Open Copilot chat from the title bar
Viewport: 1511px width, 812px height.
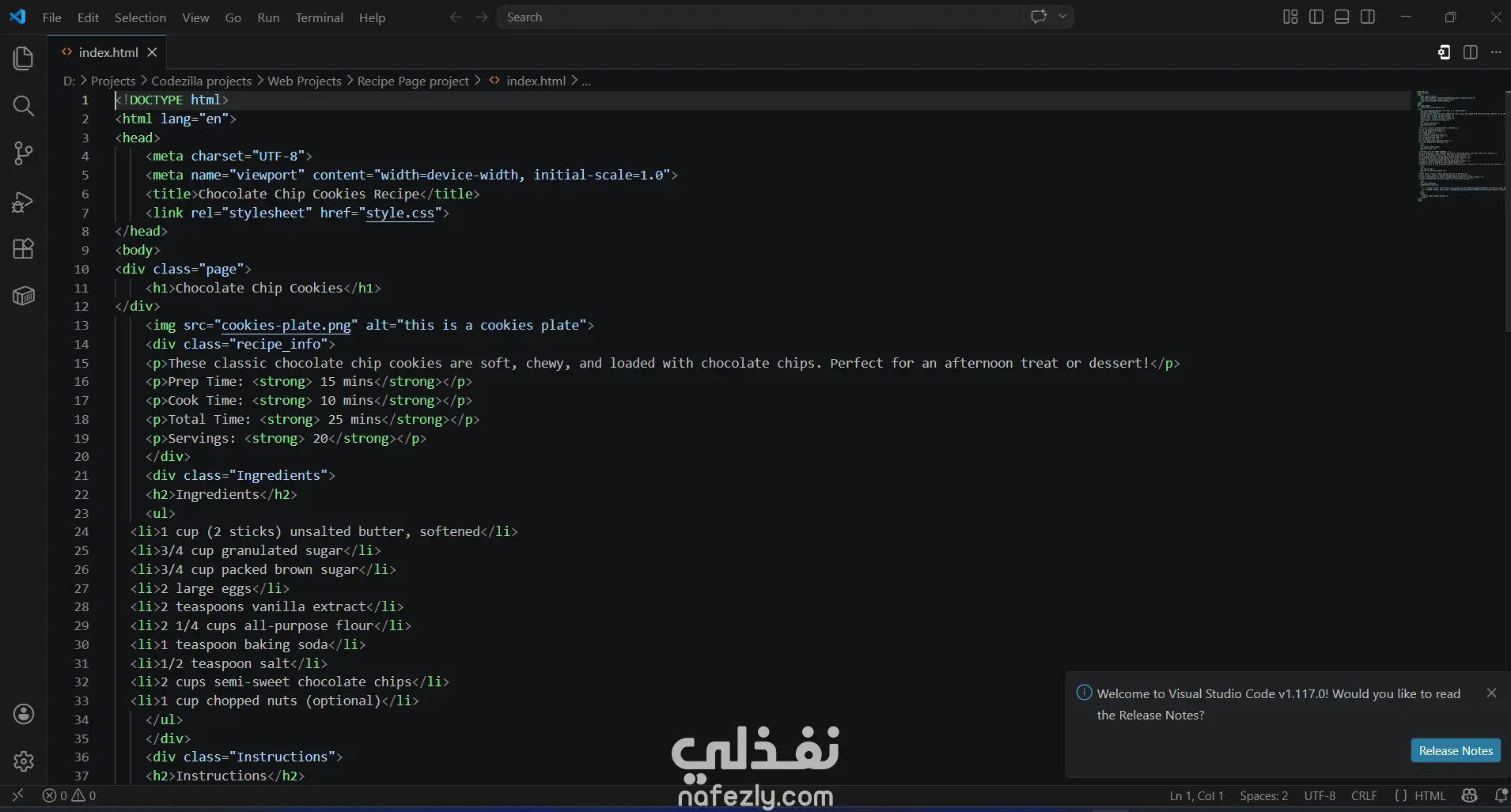pos(1039,17)
